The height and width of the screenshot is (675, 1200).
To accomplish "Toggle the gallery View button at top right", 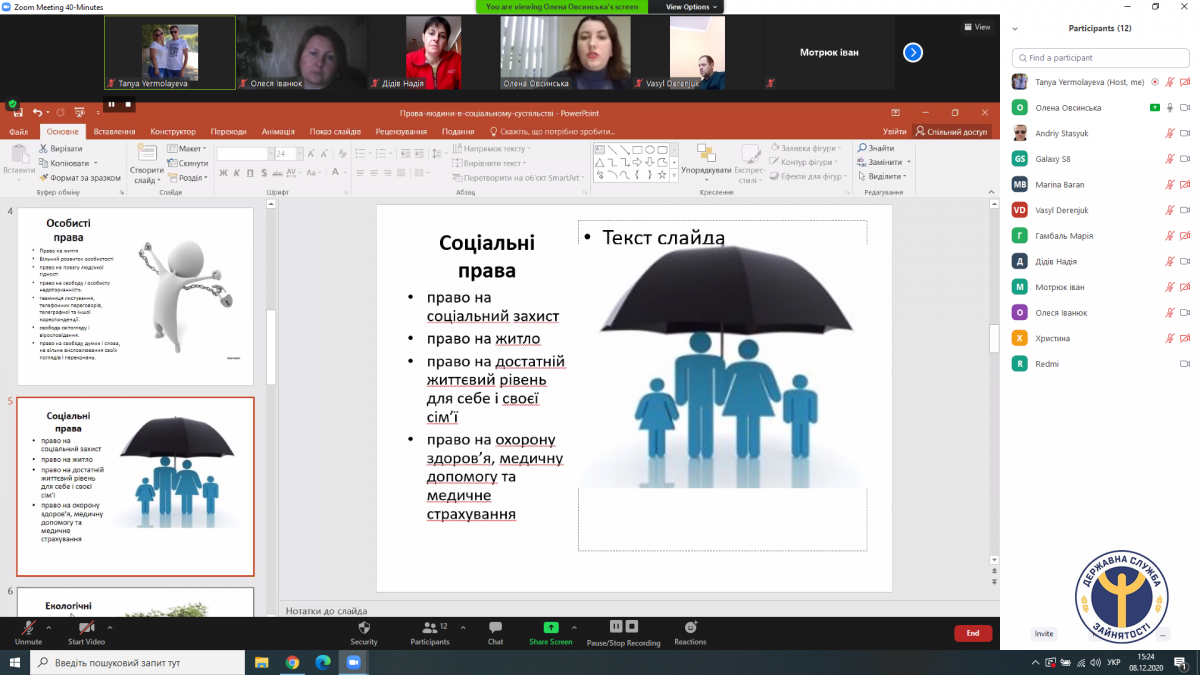I will coord(977,27).
